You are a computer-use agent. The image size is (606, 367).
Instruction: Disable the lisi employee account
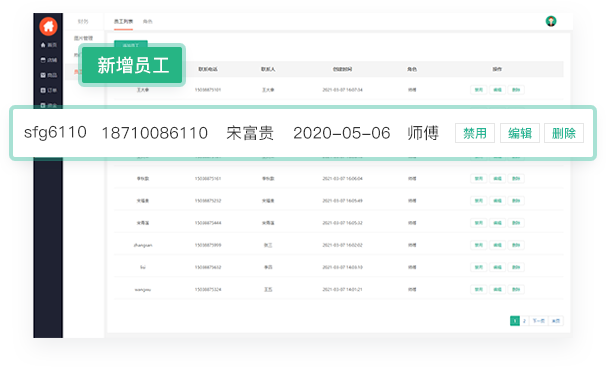coord(478,267)
